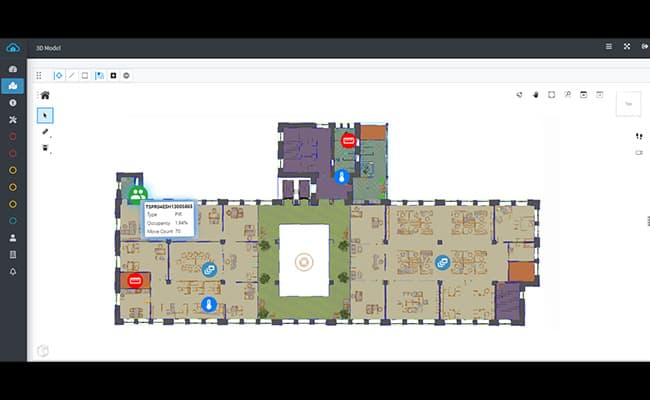Image resolution: width=650 pixels, height=400 pixels.
Task: Click the first red circle status indicator
Action: point(12,136)
